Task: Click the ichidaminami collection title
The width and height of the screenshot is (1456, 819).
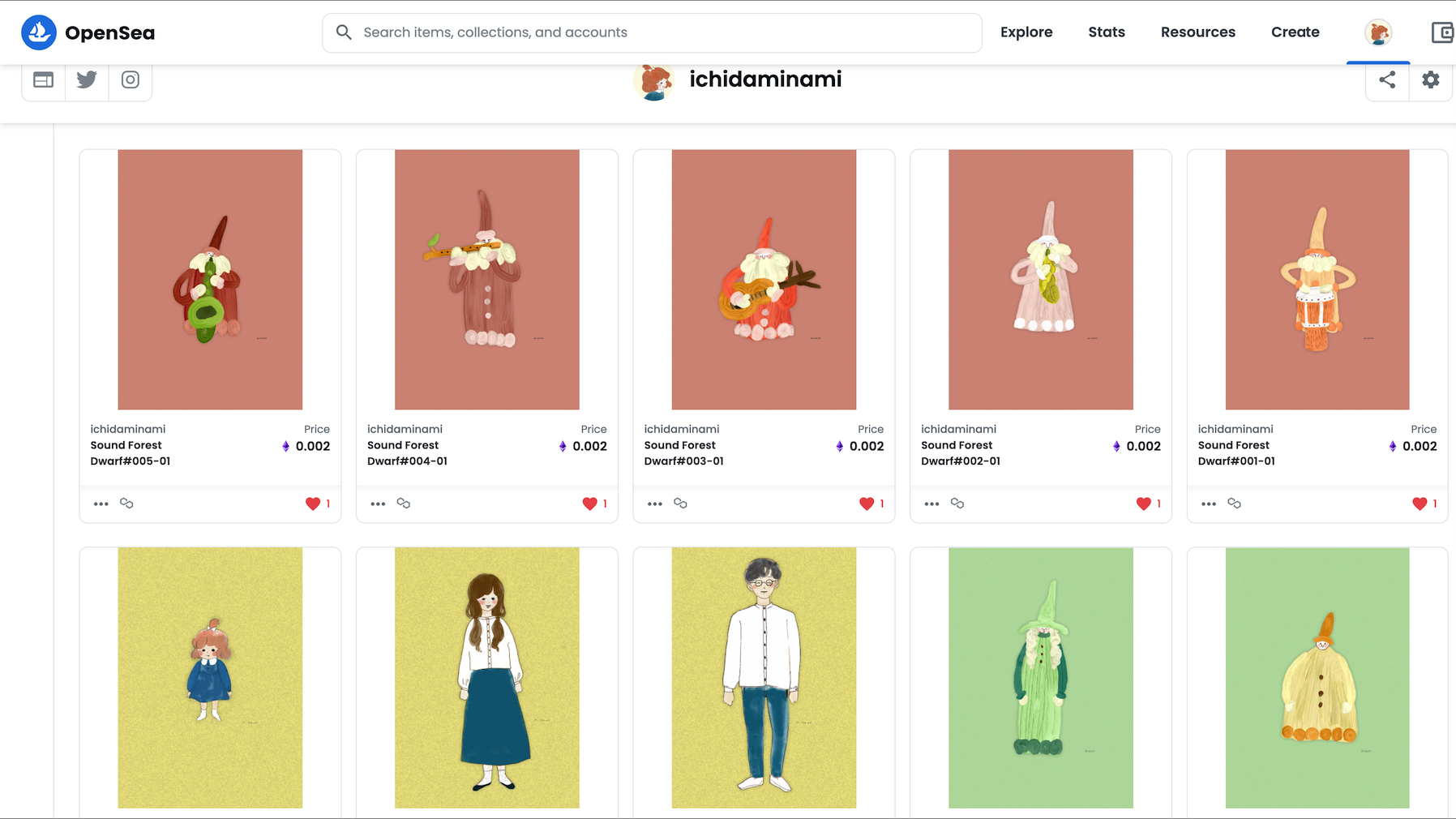Action: pyautogui.click(x=765, y=79)
